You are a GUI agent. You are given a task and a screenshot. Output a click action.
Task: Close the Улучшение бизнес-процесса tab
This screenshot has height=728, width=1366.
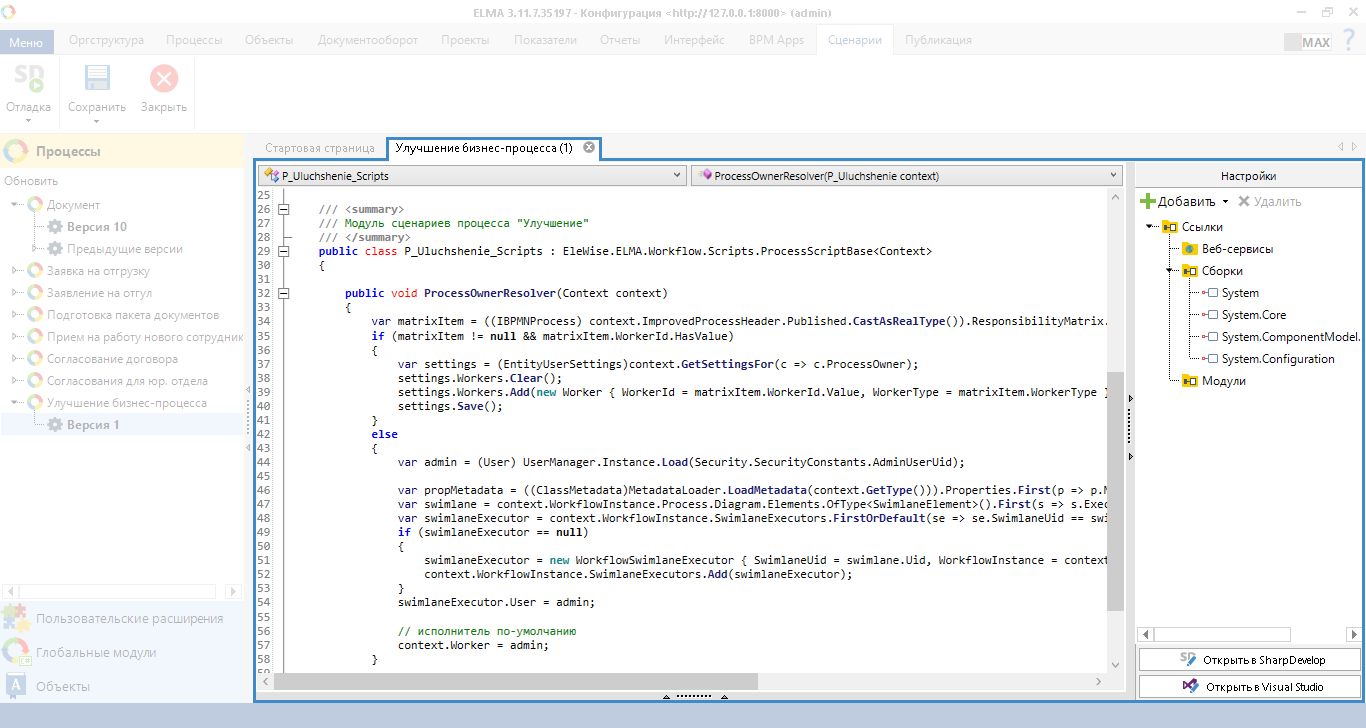(589, 148)
